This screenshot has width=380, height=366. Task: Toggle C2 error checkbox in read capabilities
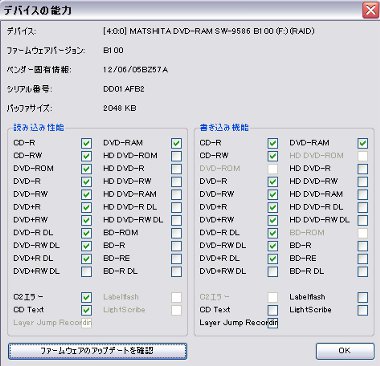[x=86, y=297]
